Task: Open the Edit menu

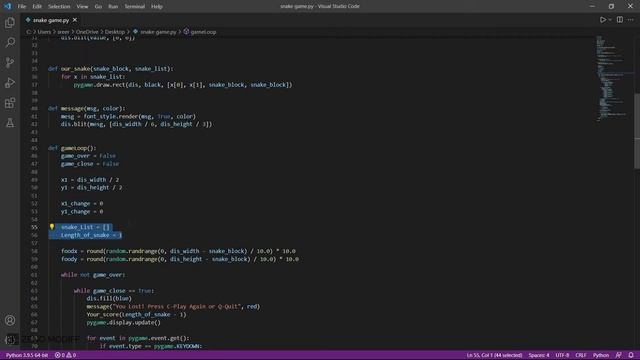Action: coord(37,7)
